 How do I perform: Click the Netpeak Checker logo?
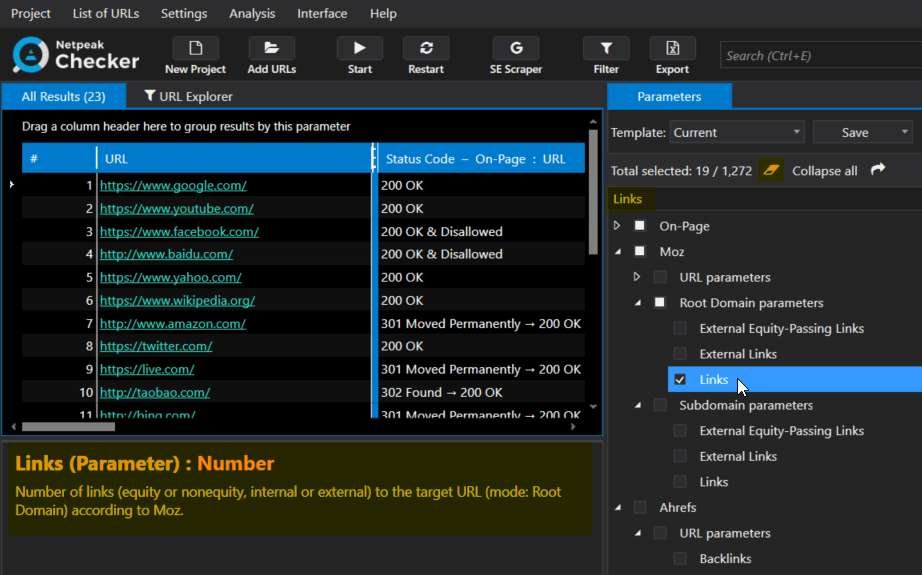tap(75, 55)
